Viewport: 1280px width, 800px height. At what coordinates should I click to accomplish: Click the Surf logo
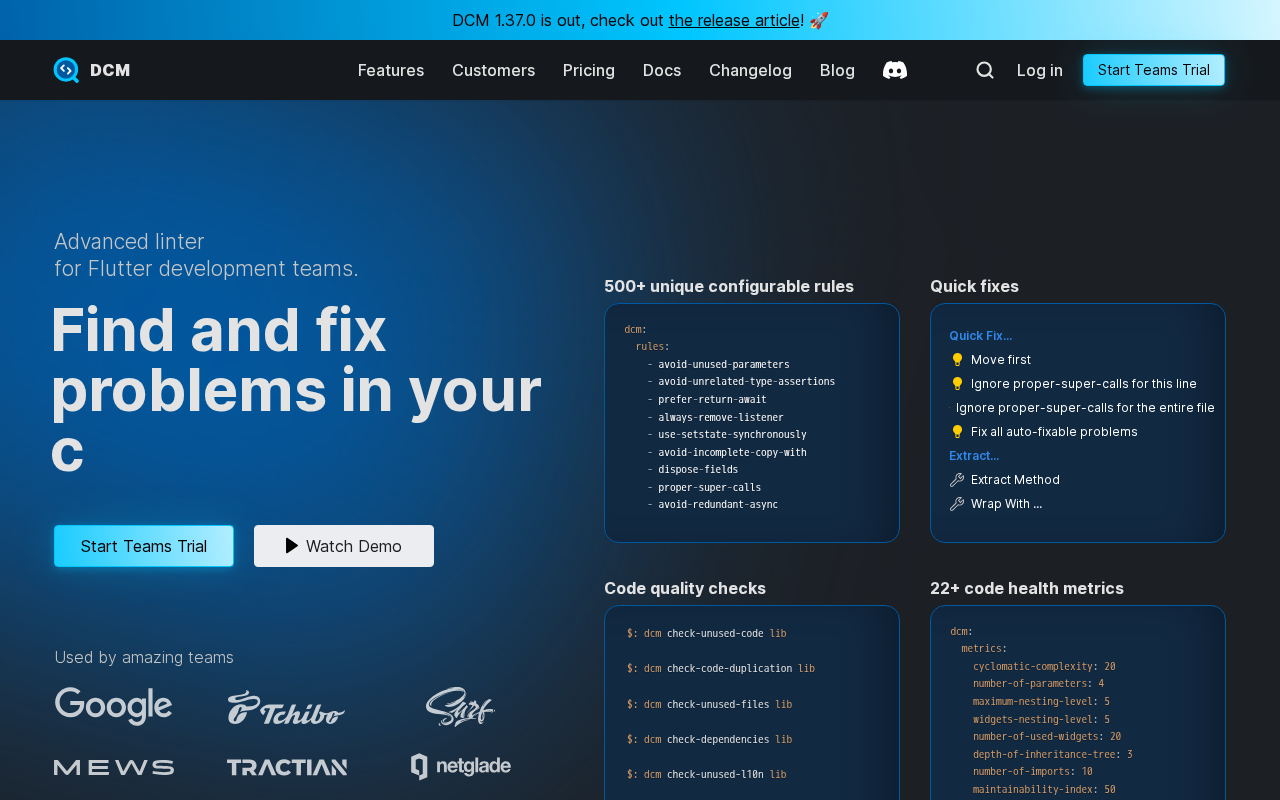click(x=460, y=707)
